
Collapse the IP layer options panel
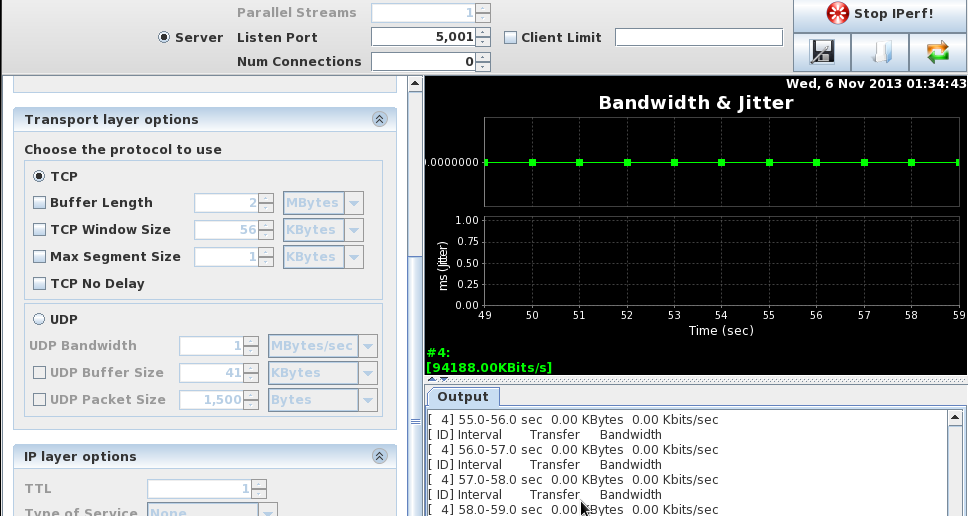380,456
